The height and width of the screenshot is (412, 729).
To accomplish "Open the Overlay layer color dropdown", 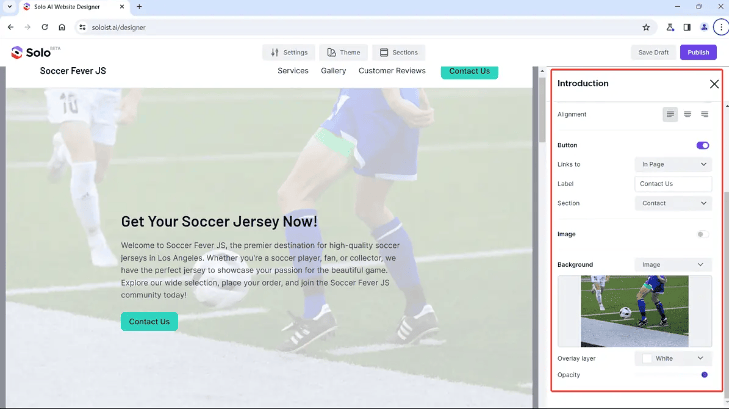I will 673,358.
